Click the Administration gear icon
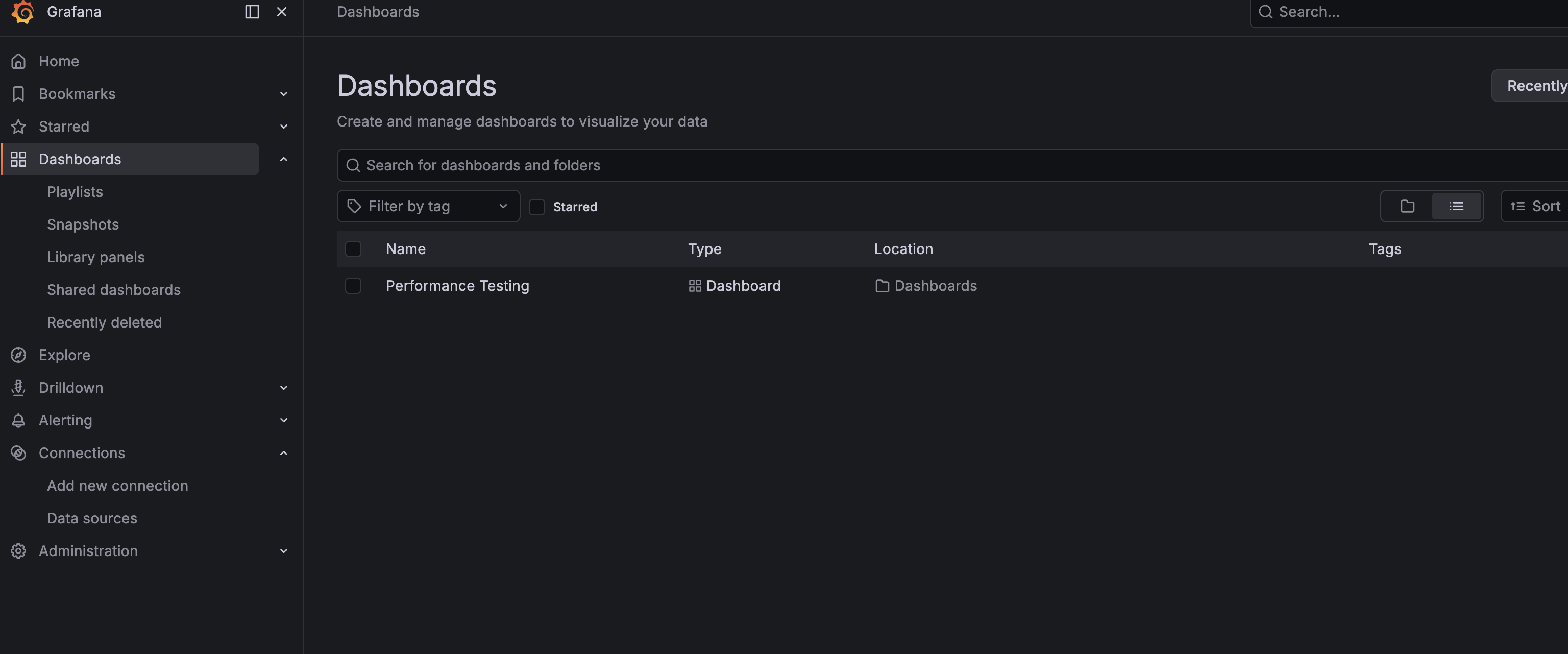1568x654 pixels. click(18, 550)
